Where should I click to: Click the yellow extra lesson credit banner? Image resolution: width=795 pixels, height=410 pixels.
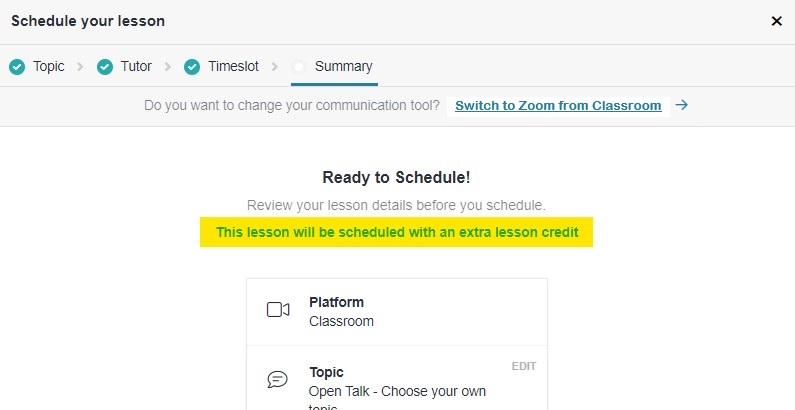[x=396, y=233]
